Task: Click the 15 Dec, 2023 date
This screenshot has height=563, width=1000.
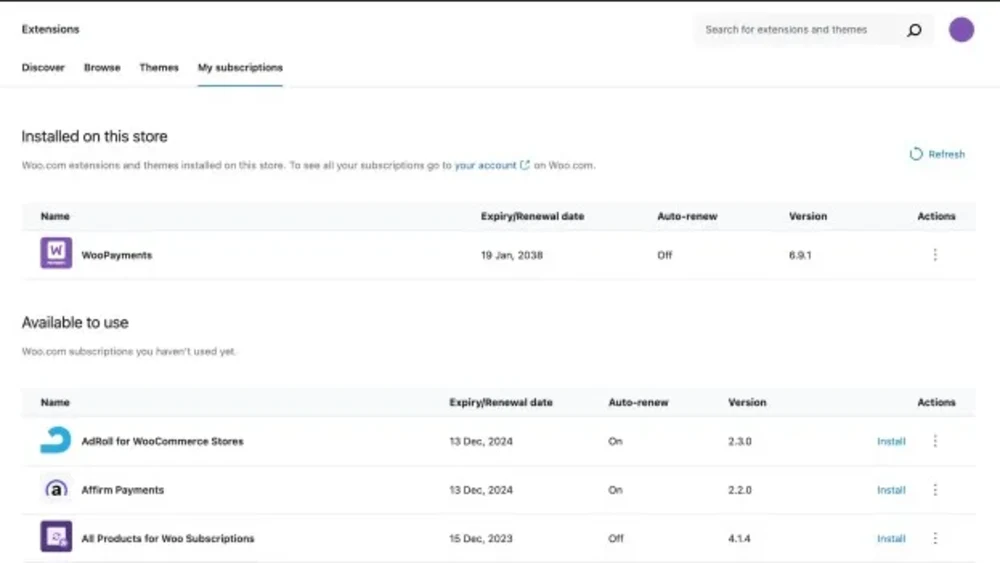Action: [480, 538]
